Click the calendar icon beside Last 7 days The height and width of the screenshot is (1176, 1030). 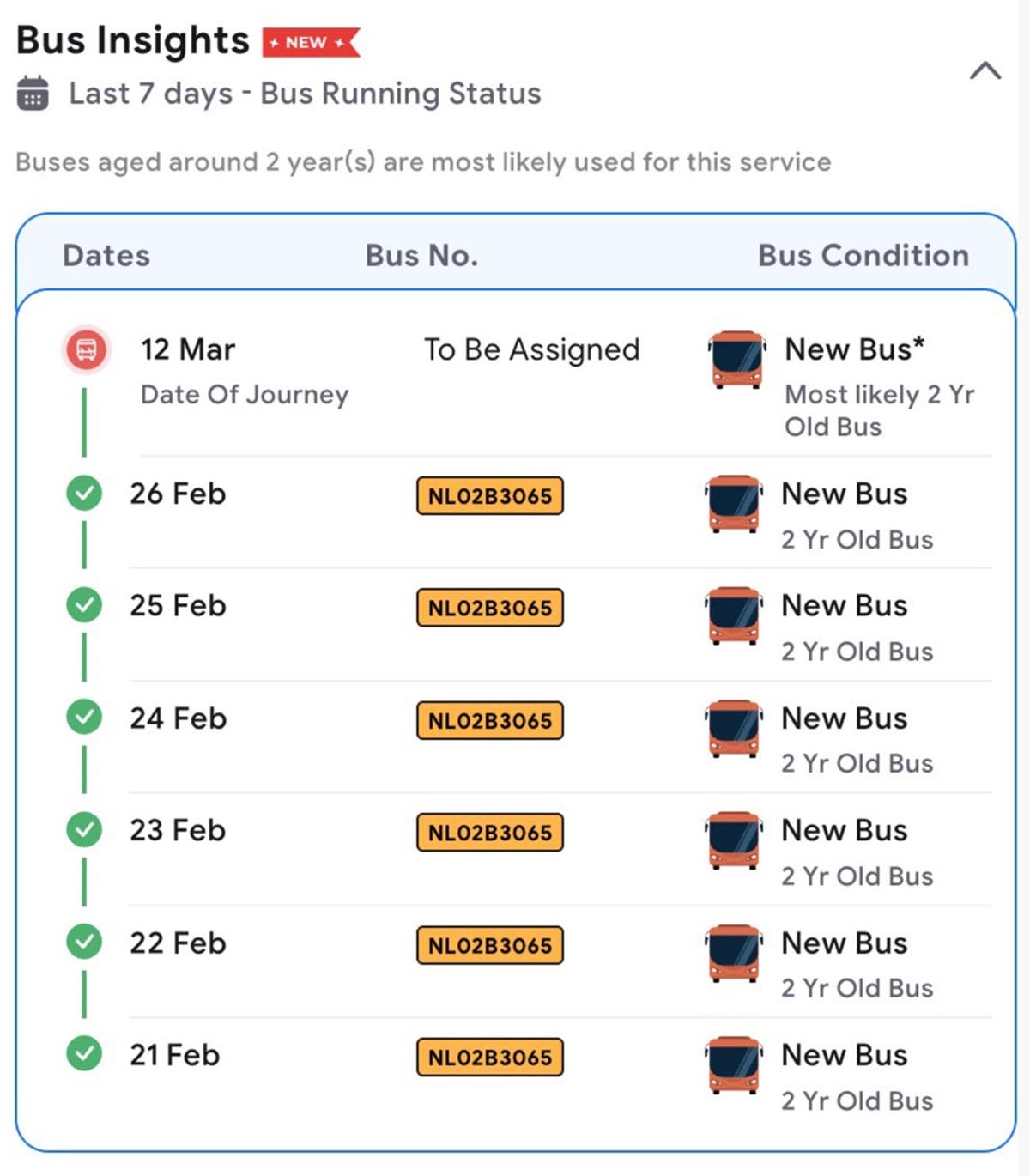pyautogui.click(x=33, y=94)
